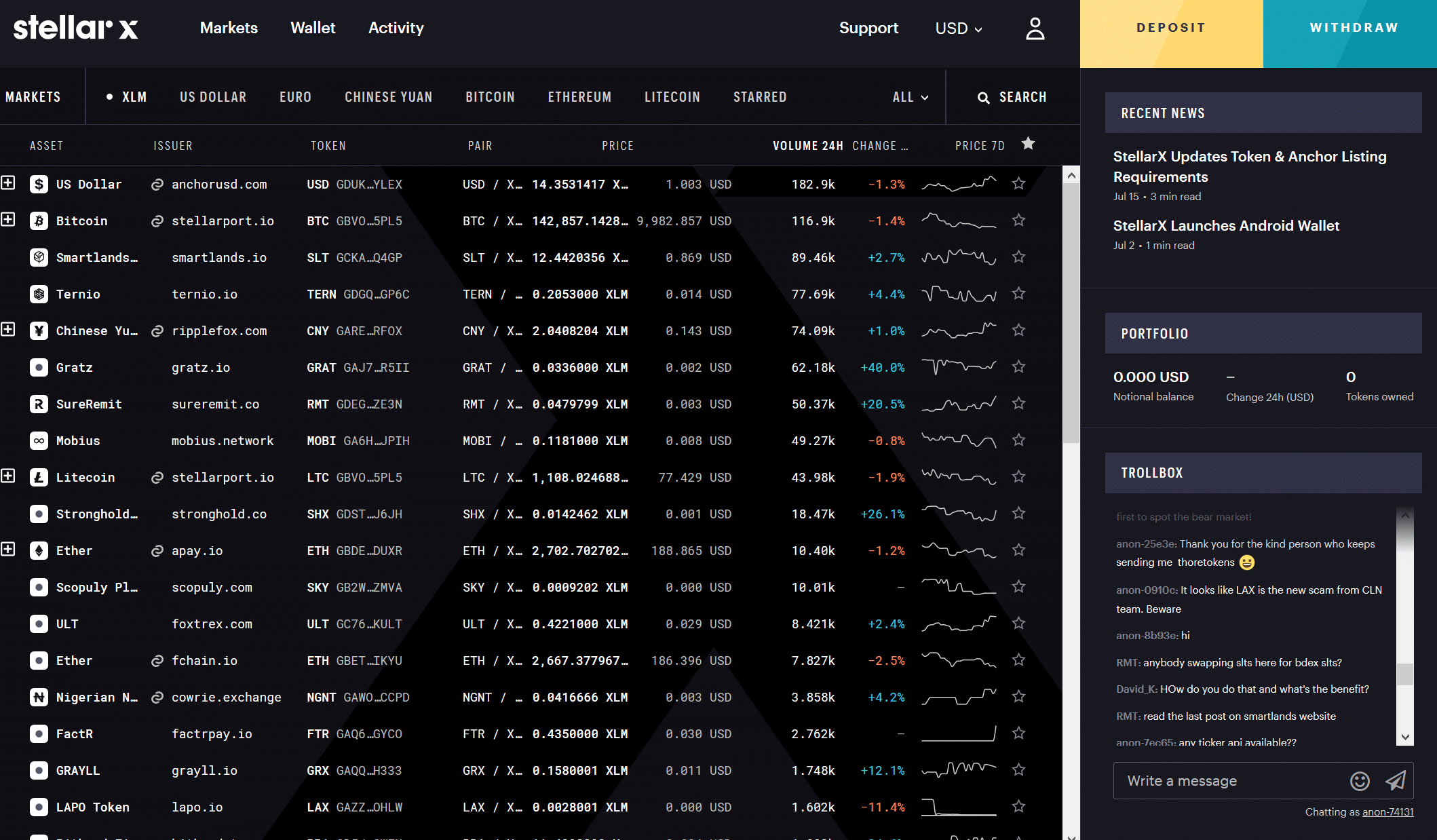
Task: Click the trollbox scroll down arrow
Action: [x=1405, y=737]
